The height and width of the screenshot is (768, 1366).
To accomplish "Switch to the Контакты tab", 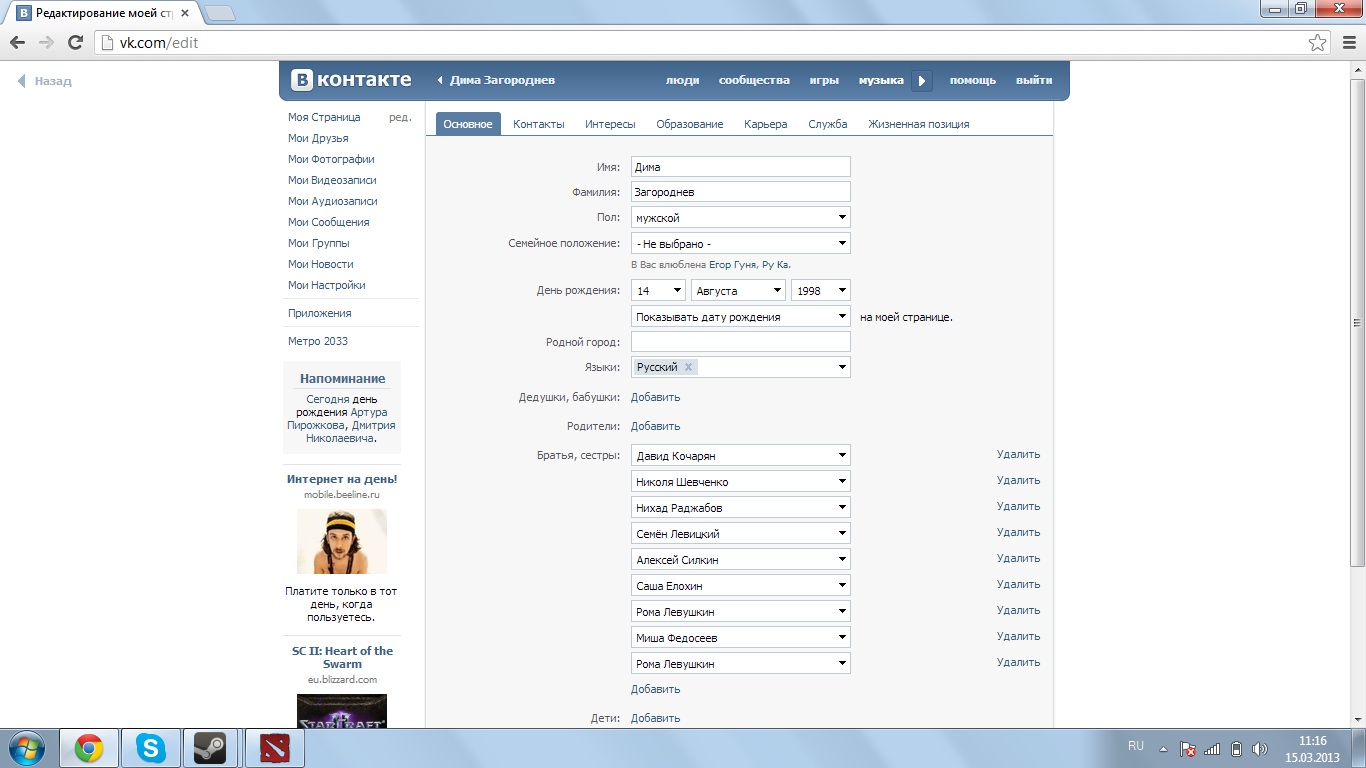I will pyautogui.click(x=538, y=124).
